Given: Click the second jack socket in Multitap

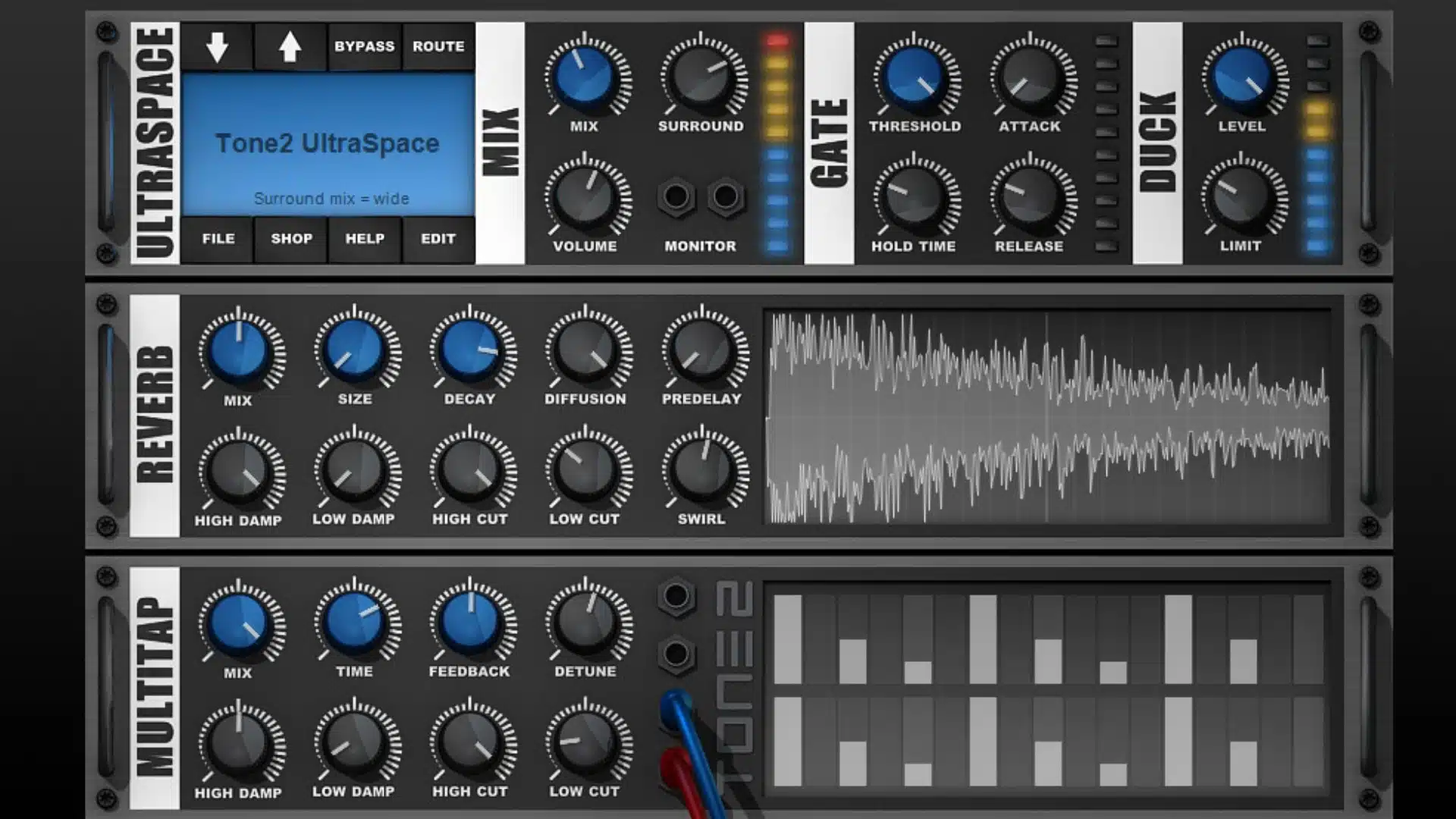Looking at the screenshot, I should (676, 654).
